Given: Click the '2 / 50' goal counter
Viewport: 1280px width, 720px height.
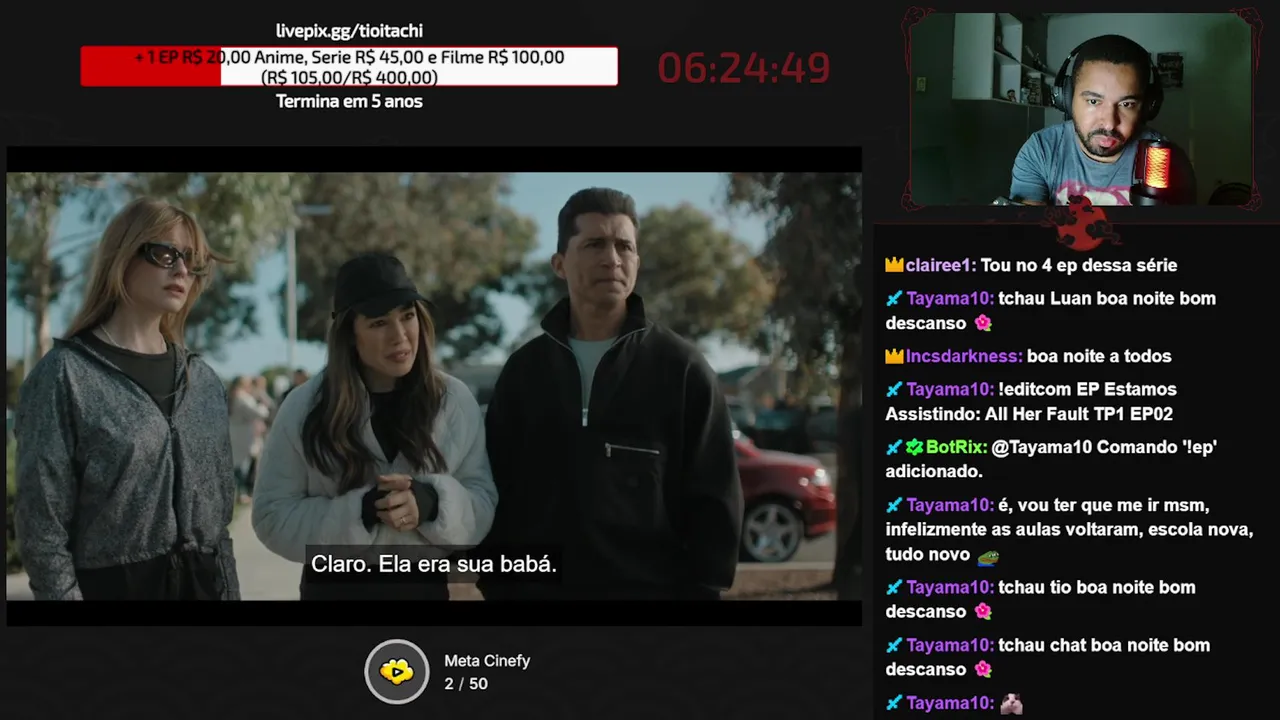Looking at the screenshot, I should click(466, 684).
